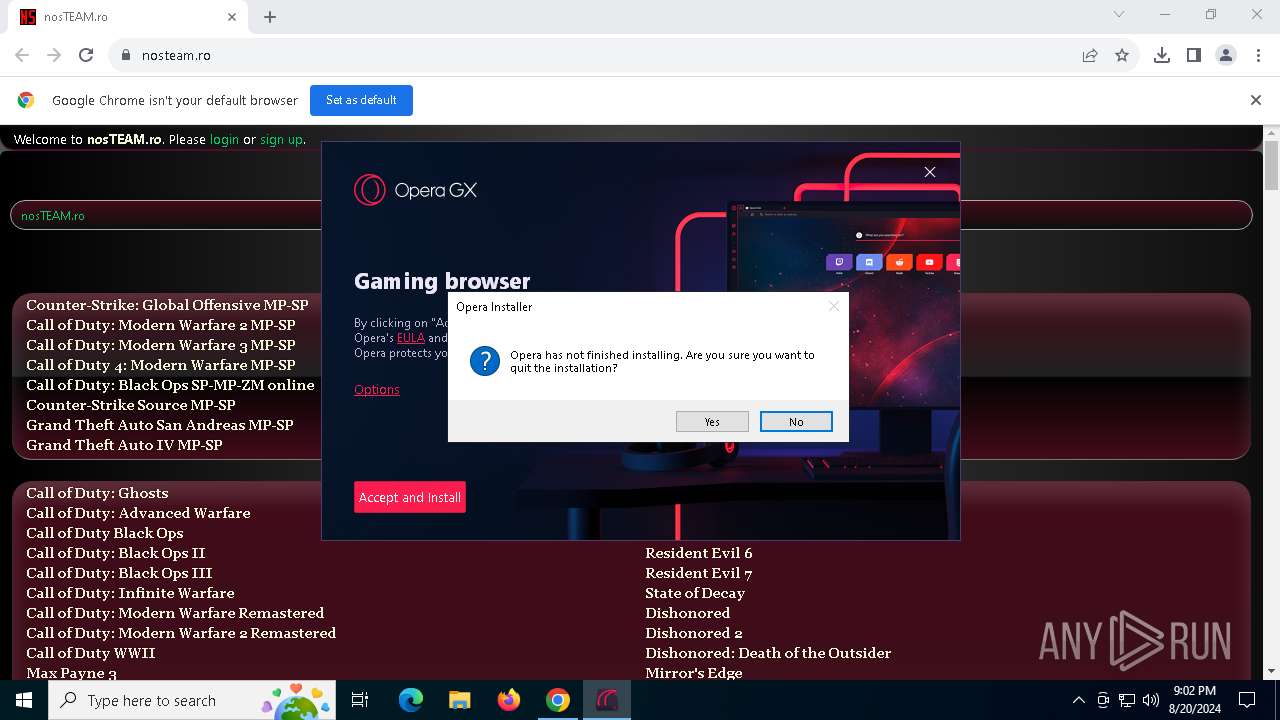The height and width of the screenshot is (720, 1280).
Task: Open Call of Duty: Black Ops III
Action: pos(119,573)
